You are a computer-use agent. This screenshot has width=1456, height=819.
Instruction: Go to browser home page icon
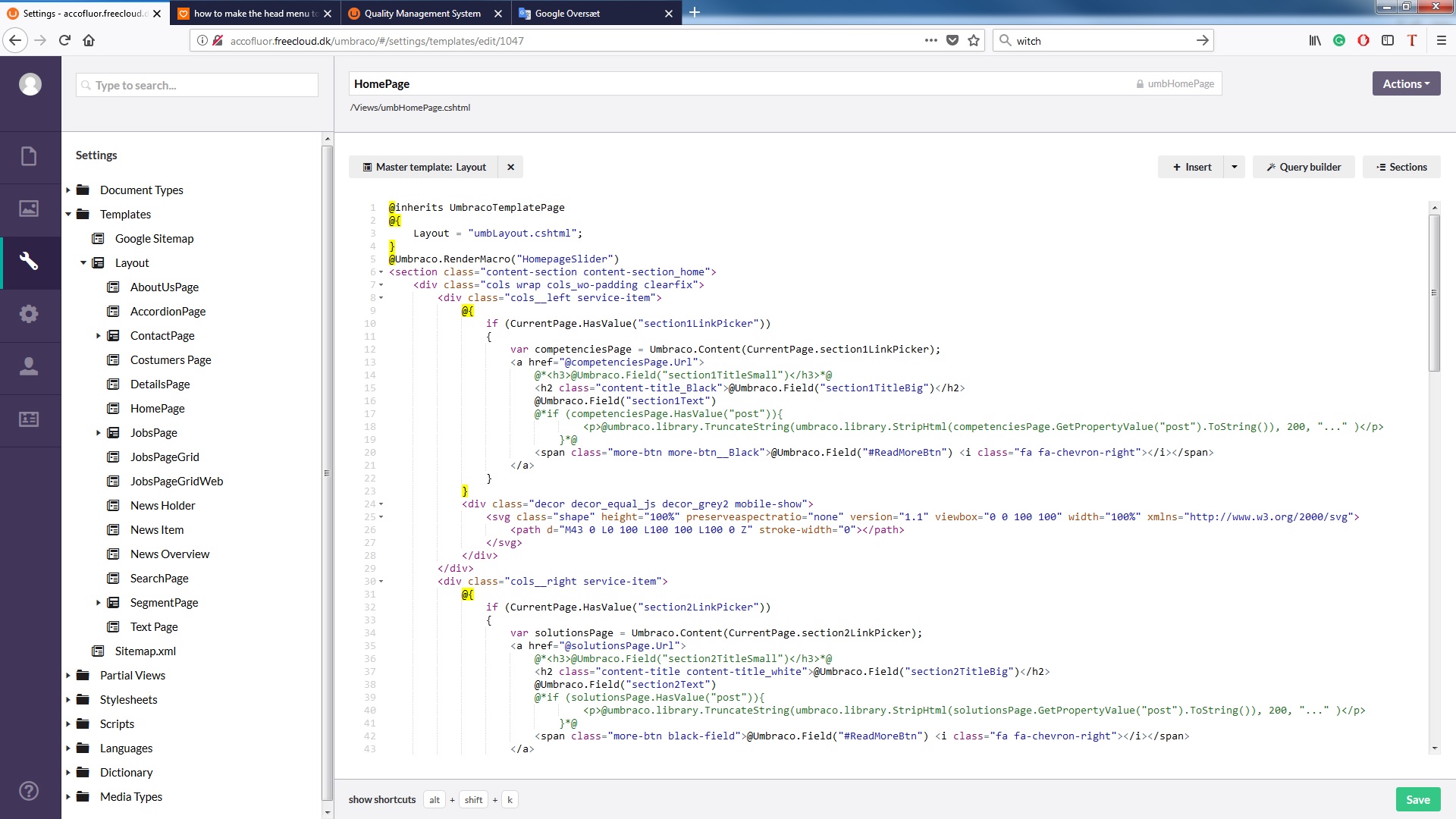tap(89, 40)
